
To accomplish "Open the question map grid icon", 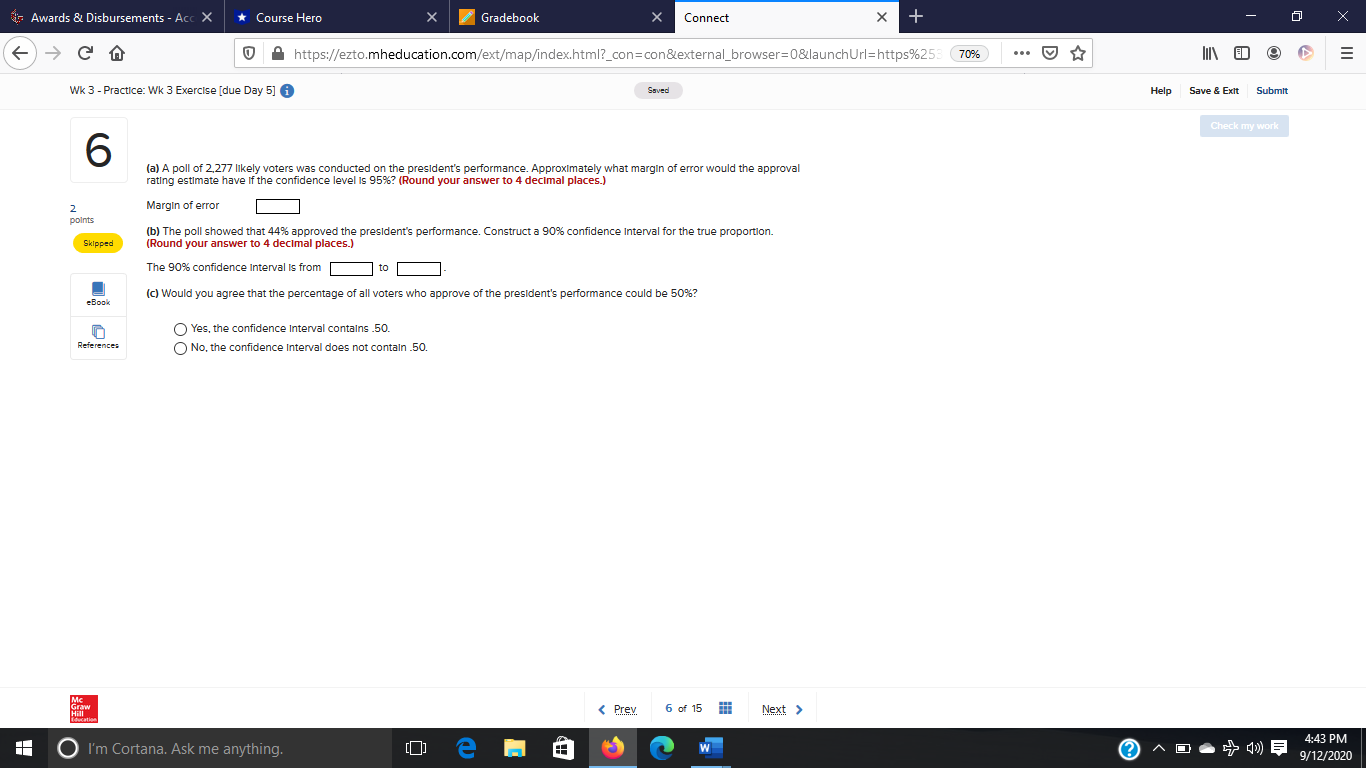I will click(725, 707).
